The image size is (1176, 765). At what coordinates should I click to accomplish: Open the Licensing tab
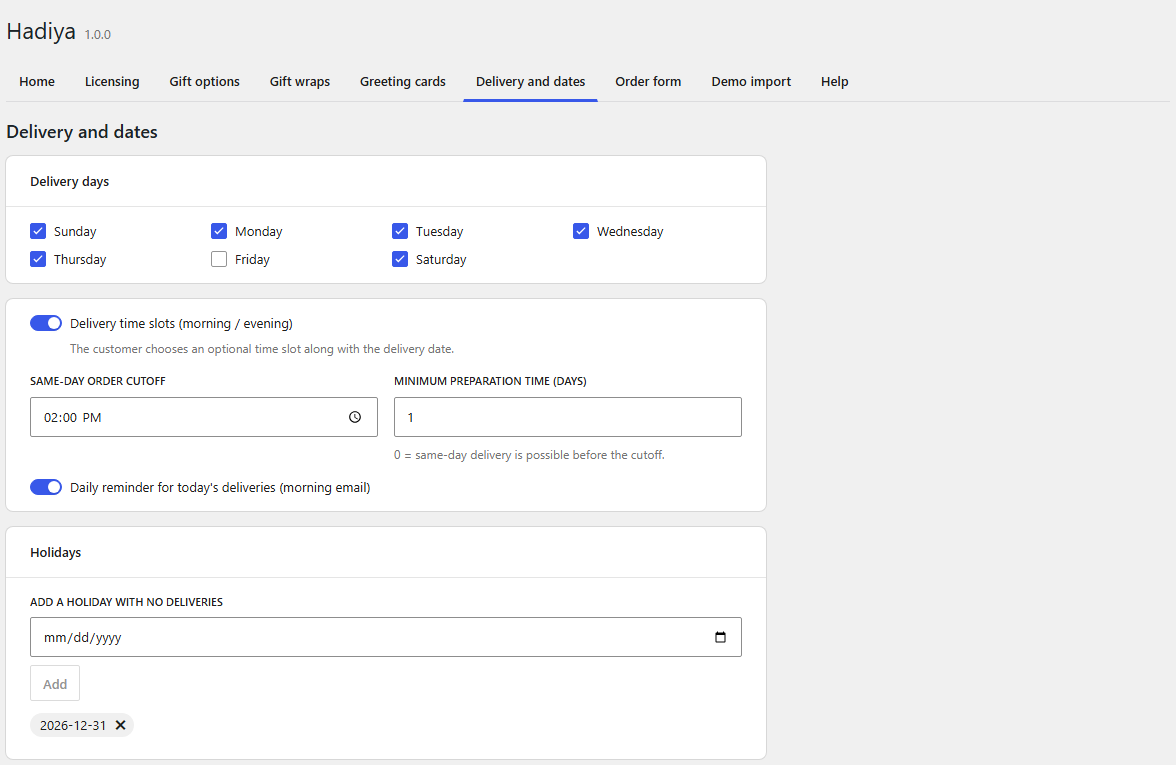point(112,82)
